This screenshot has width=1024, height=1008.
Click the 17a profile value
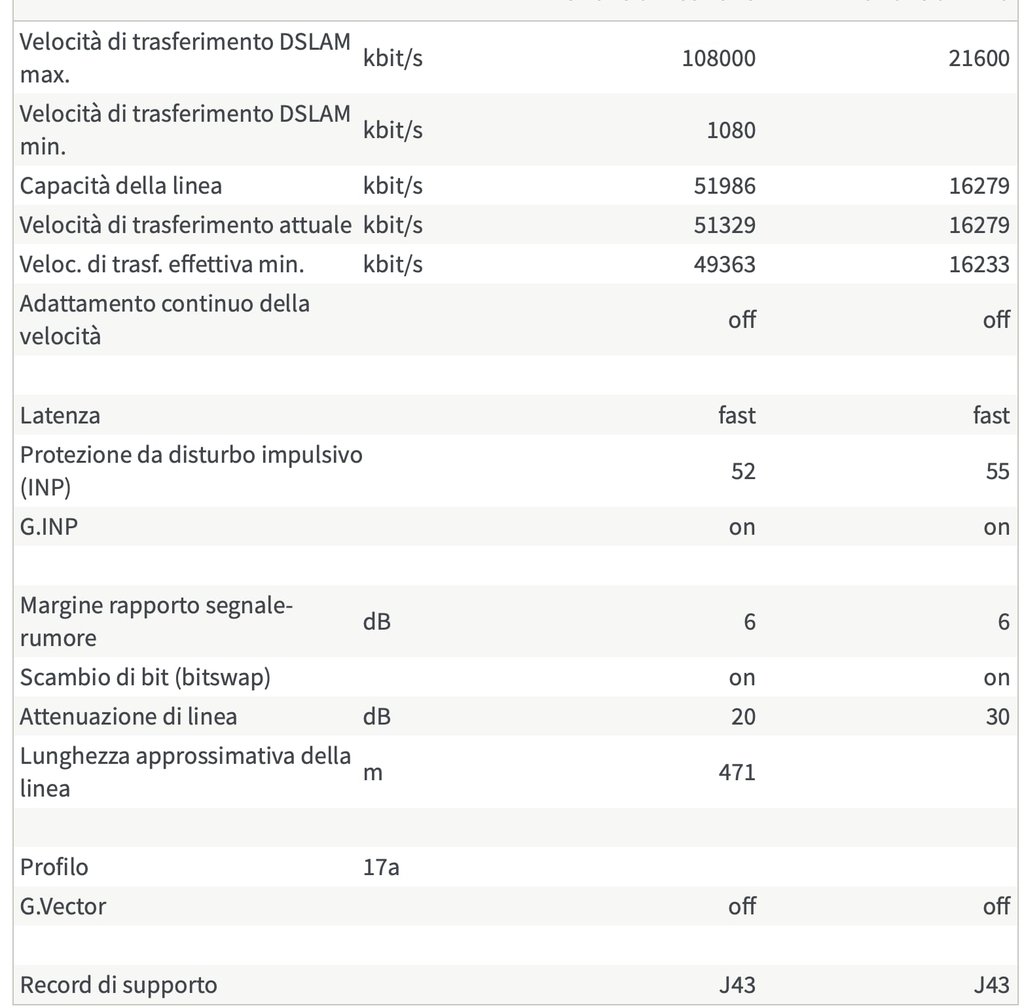(381, 867)
